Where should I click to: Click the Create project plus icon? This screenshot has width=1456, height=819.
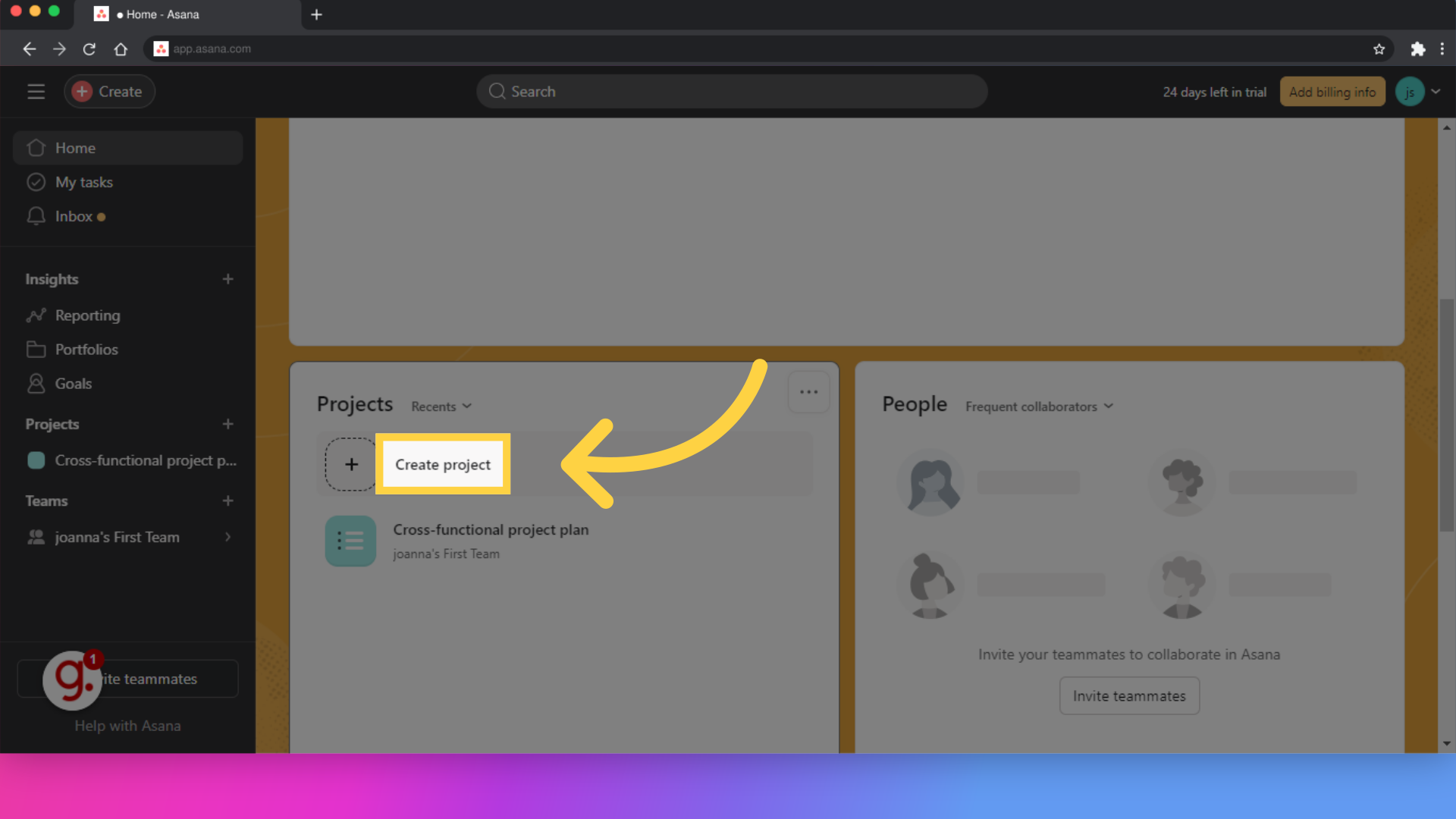click(350, 463)
